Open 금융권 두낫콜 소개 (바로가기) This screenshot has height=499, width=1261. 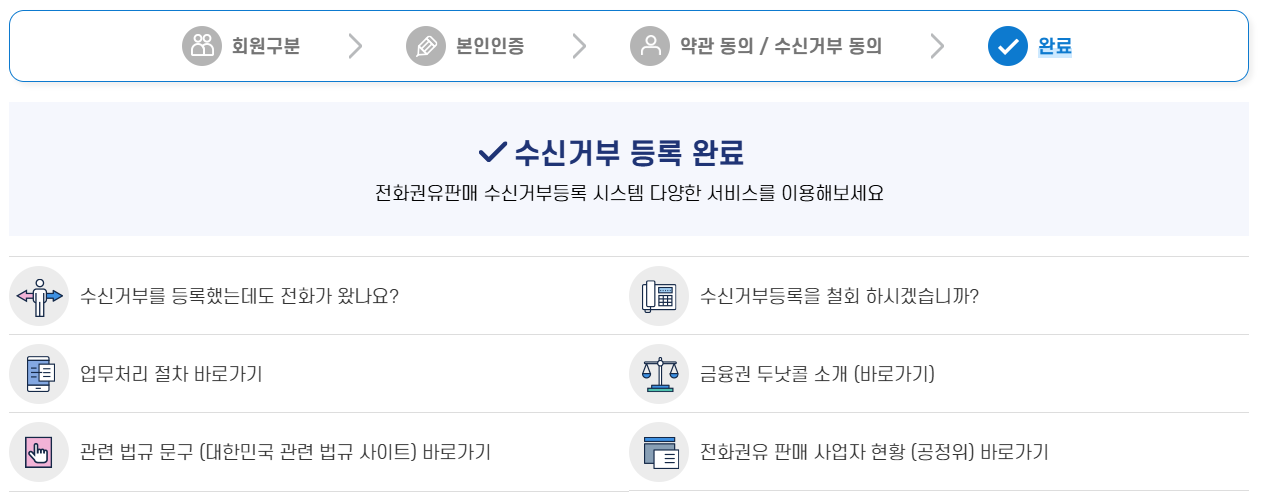pos(818,374)
